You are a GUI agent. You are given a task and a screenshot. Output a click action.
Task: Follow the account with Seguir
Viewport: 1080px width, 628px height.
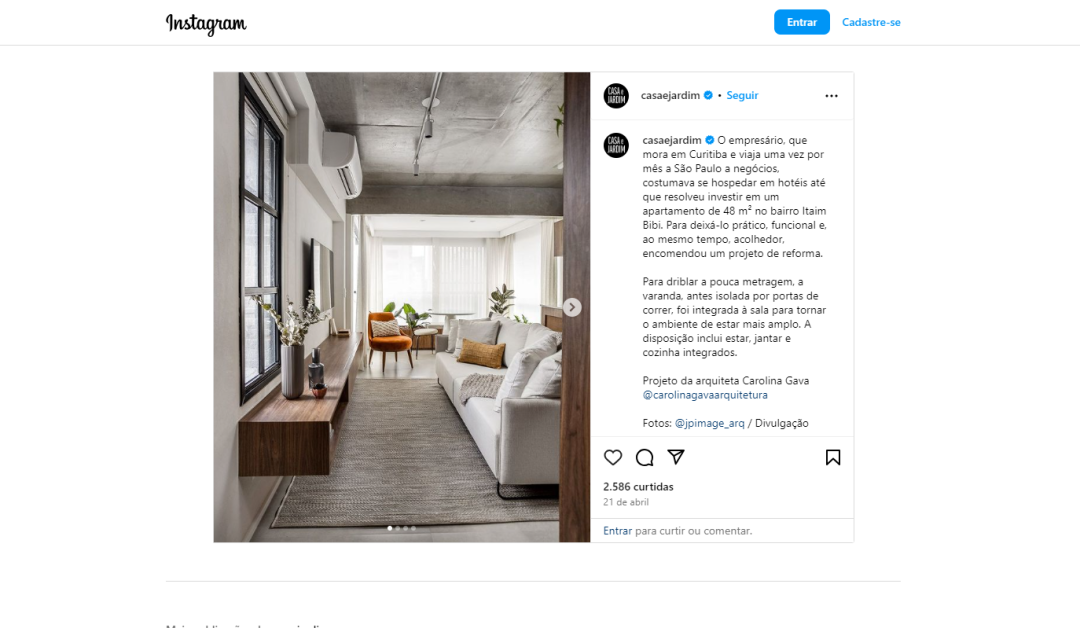742,95
